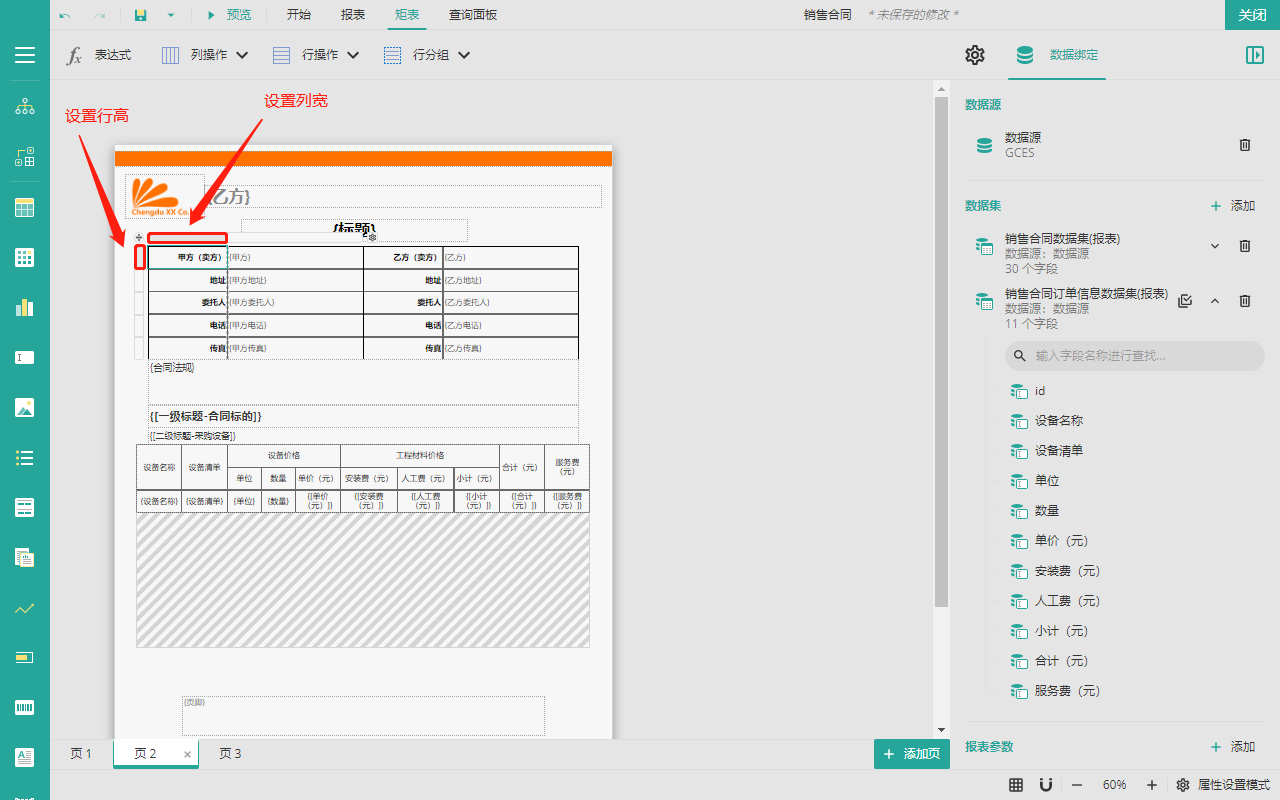The height and width of the screenshot is (800, 1280).
Task: Switch to 页 3 page tab
Action: click(230, 754)
